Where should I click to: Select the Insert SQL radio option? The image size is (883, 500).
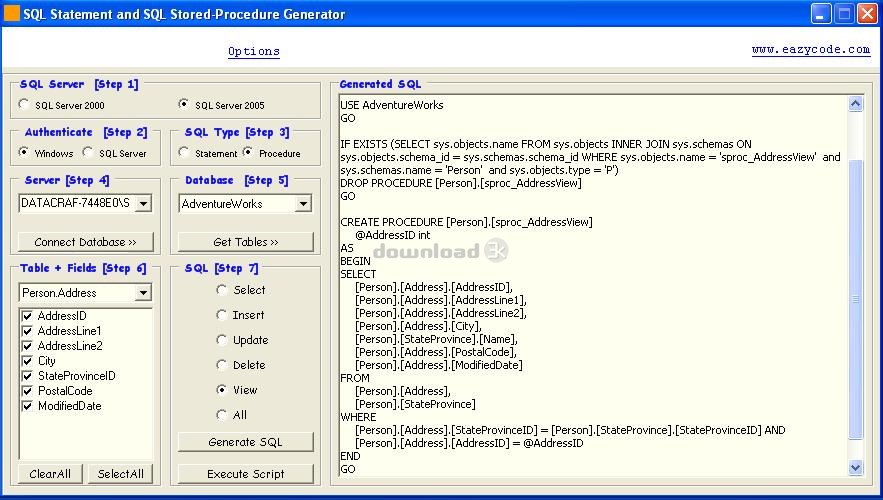click(222, 315)
